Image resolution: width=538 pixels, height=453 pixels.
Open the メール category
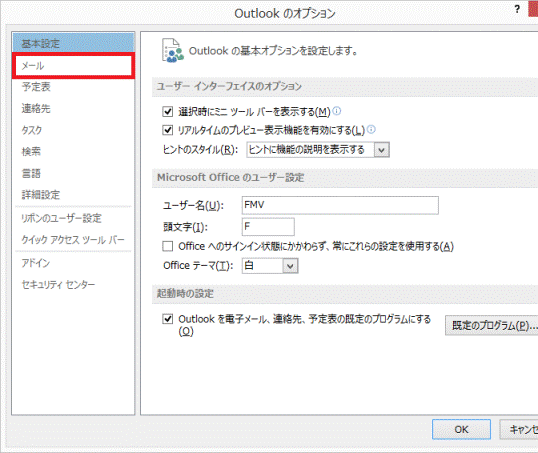tap(73, 66)
